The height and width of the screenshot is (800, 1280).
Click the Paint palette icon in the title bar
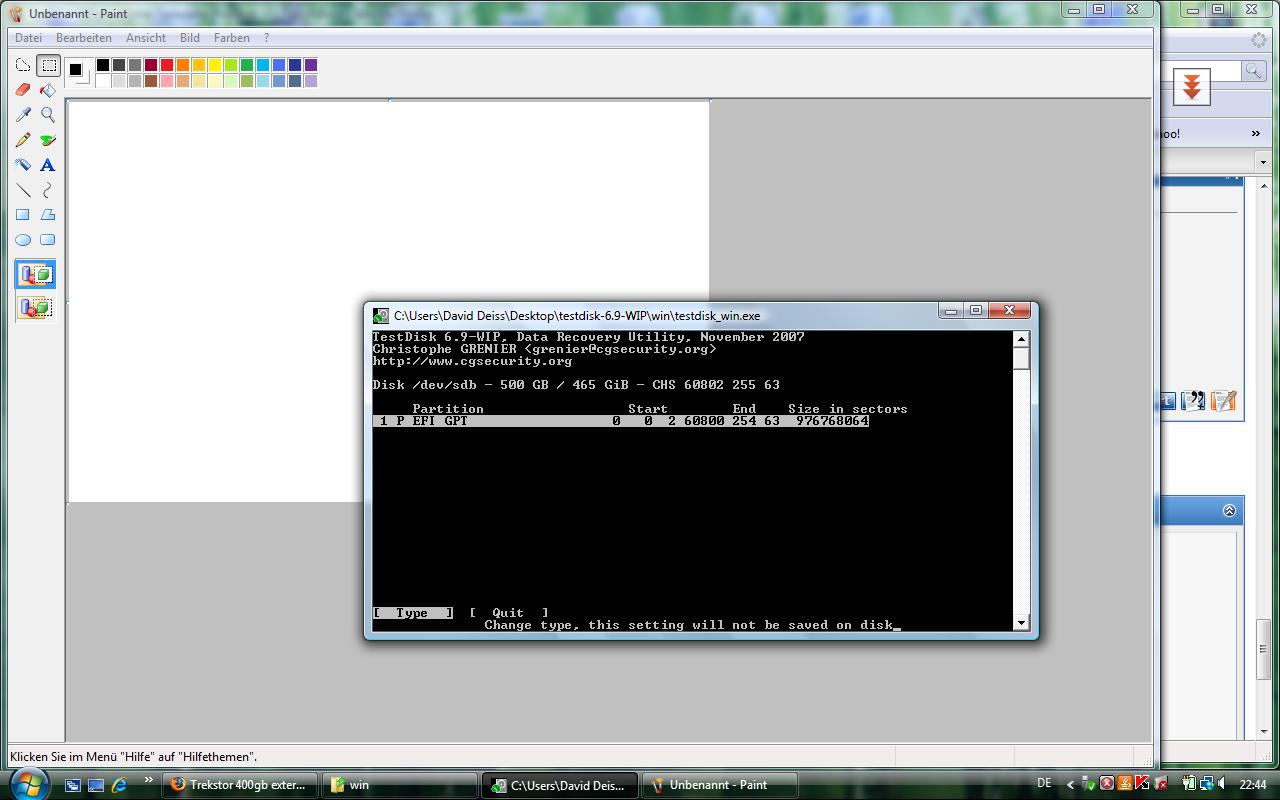tap(15, 14)
